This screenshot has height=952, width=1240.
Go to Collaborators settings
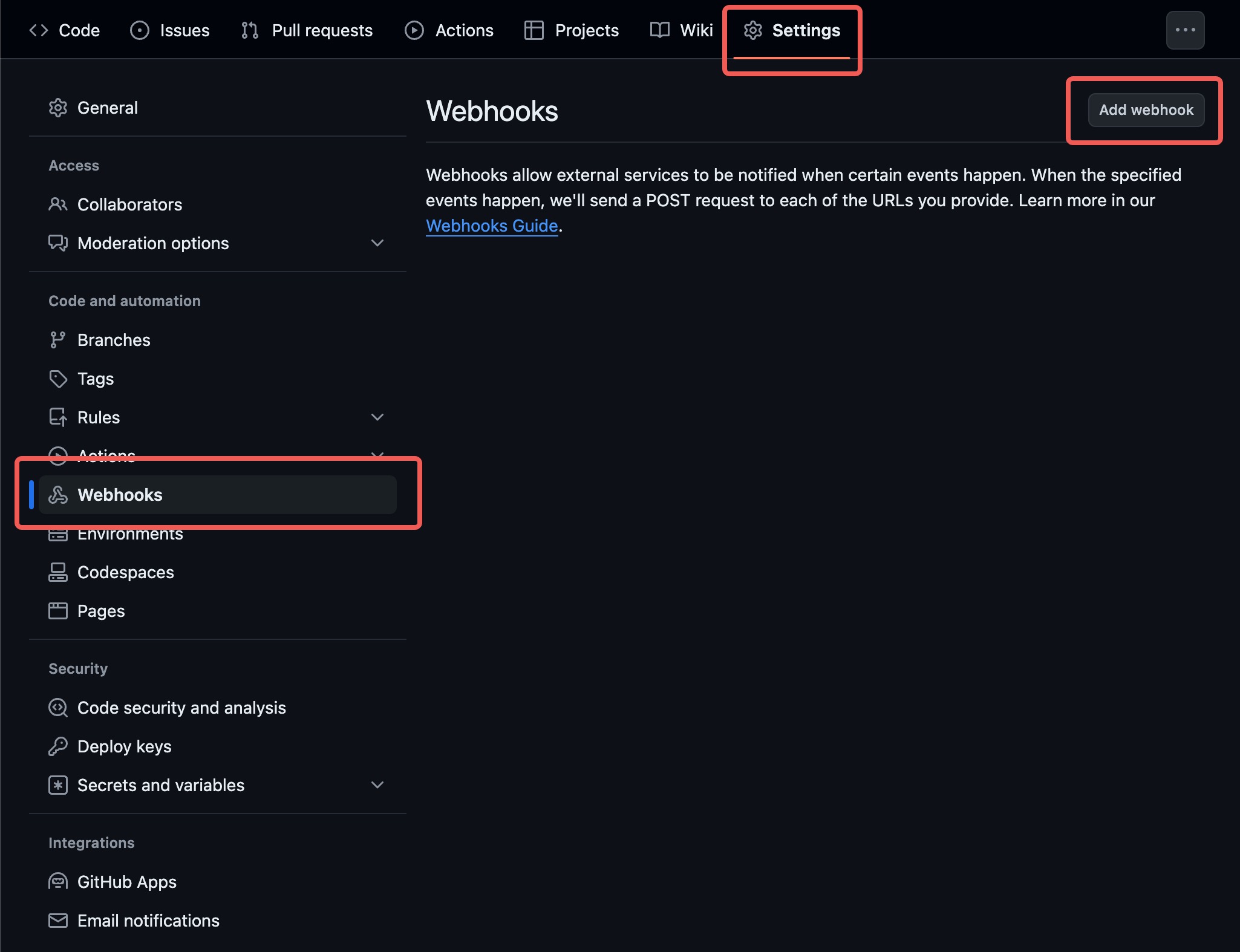218,204
